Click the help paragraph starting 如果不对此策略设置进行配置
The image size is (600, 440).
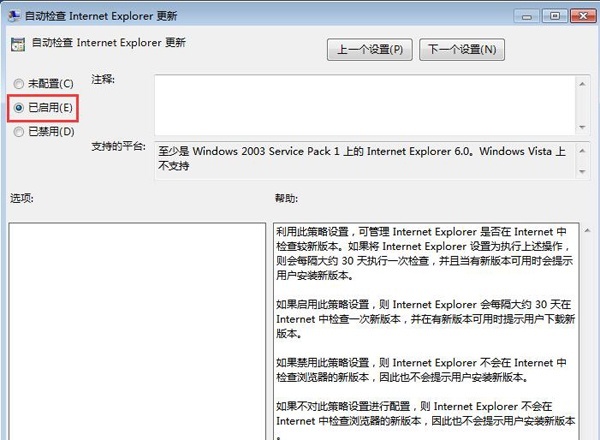[426, 420]
